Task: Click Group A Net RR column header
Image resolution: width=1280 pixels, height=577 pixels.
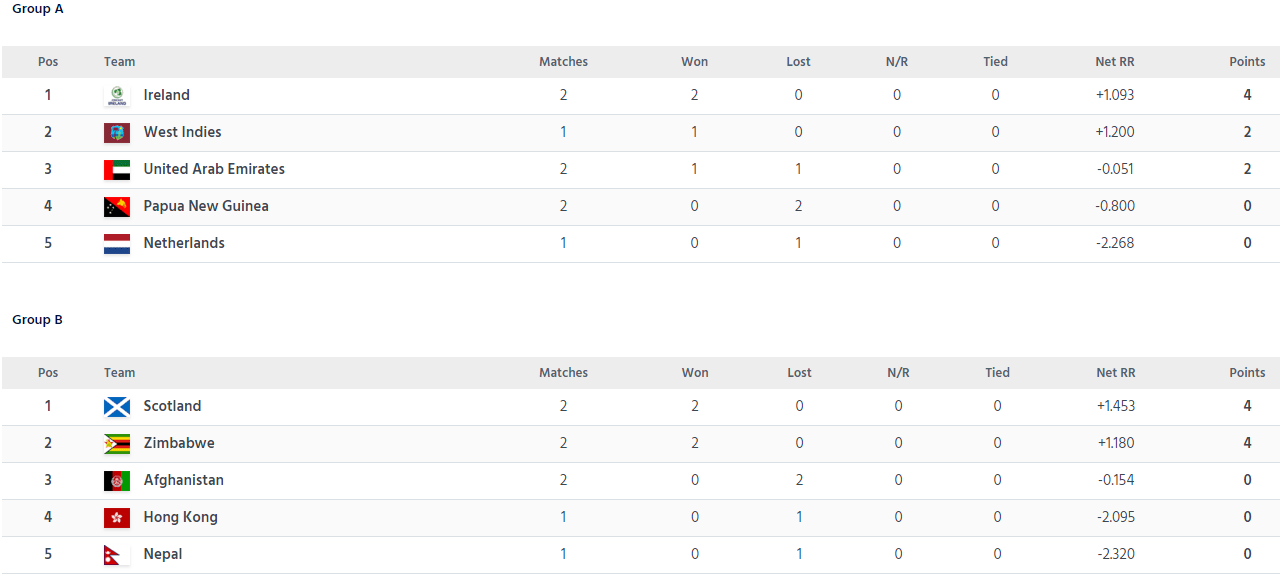Action: point(1114,62)
